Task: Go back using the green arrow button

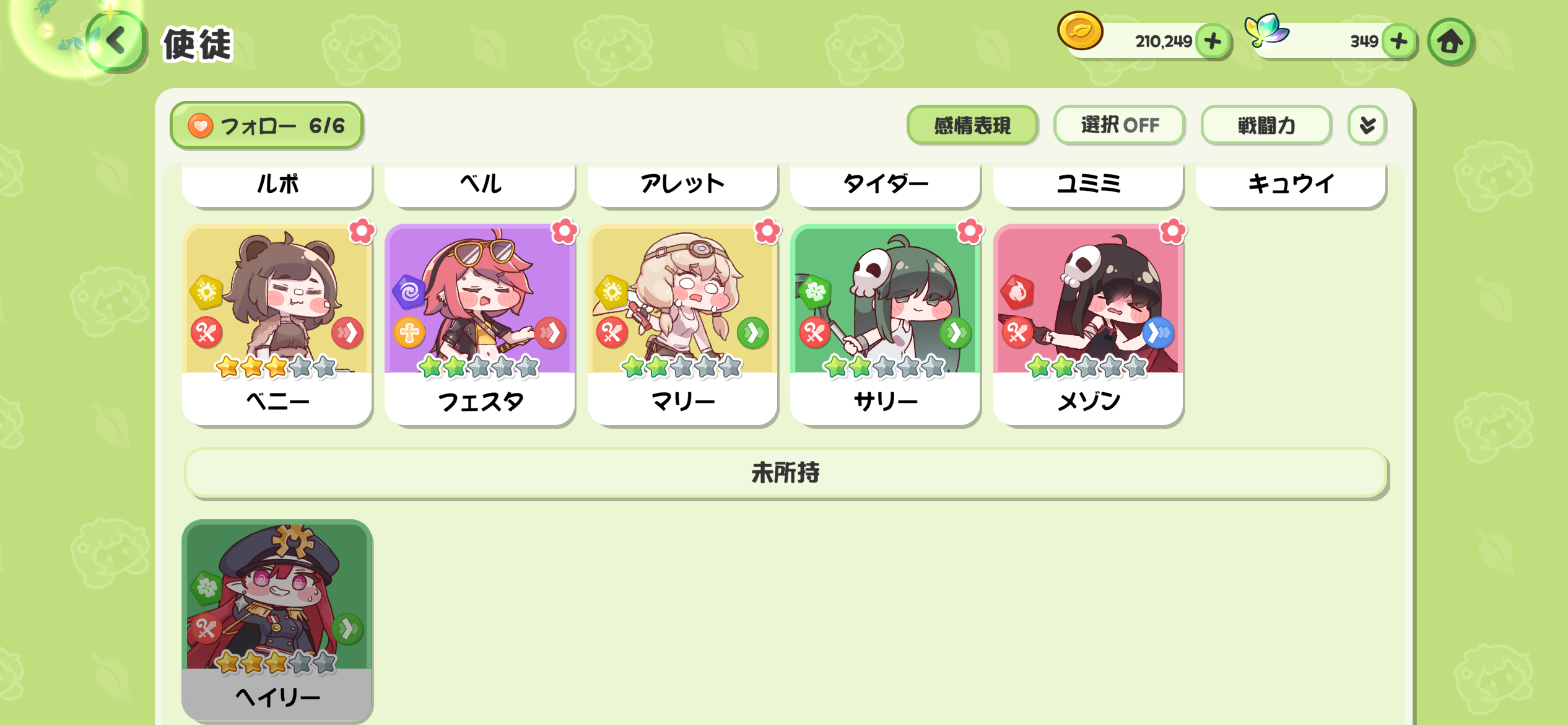Action: pos(116,42)
